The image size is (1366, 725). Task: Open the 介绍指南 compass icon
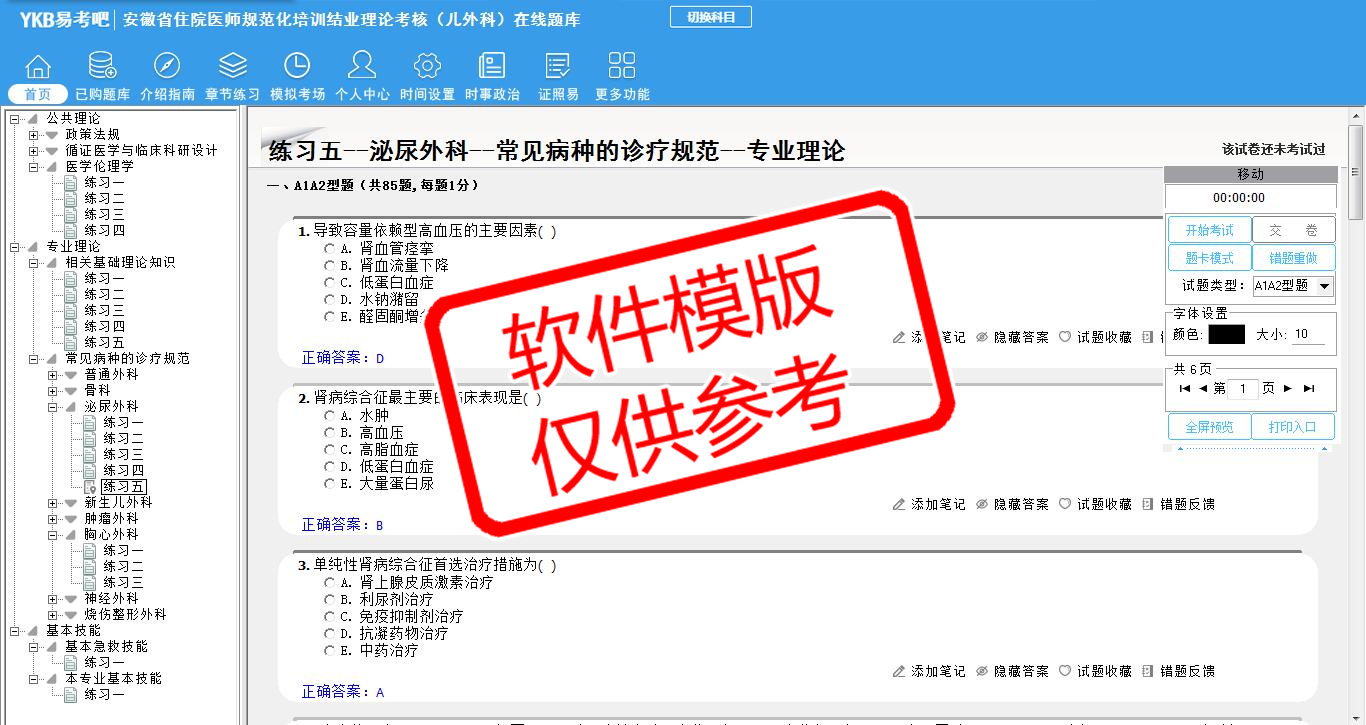pyautogui.click(x=167, y=67)
